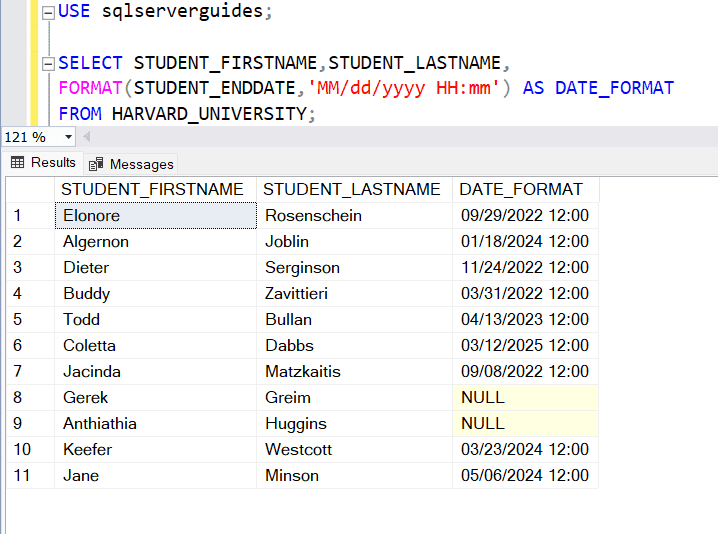718x534 pixels.
Task: Select the STUDENT_FIRSTNAME column header
Action: (155, 190)
